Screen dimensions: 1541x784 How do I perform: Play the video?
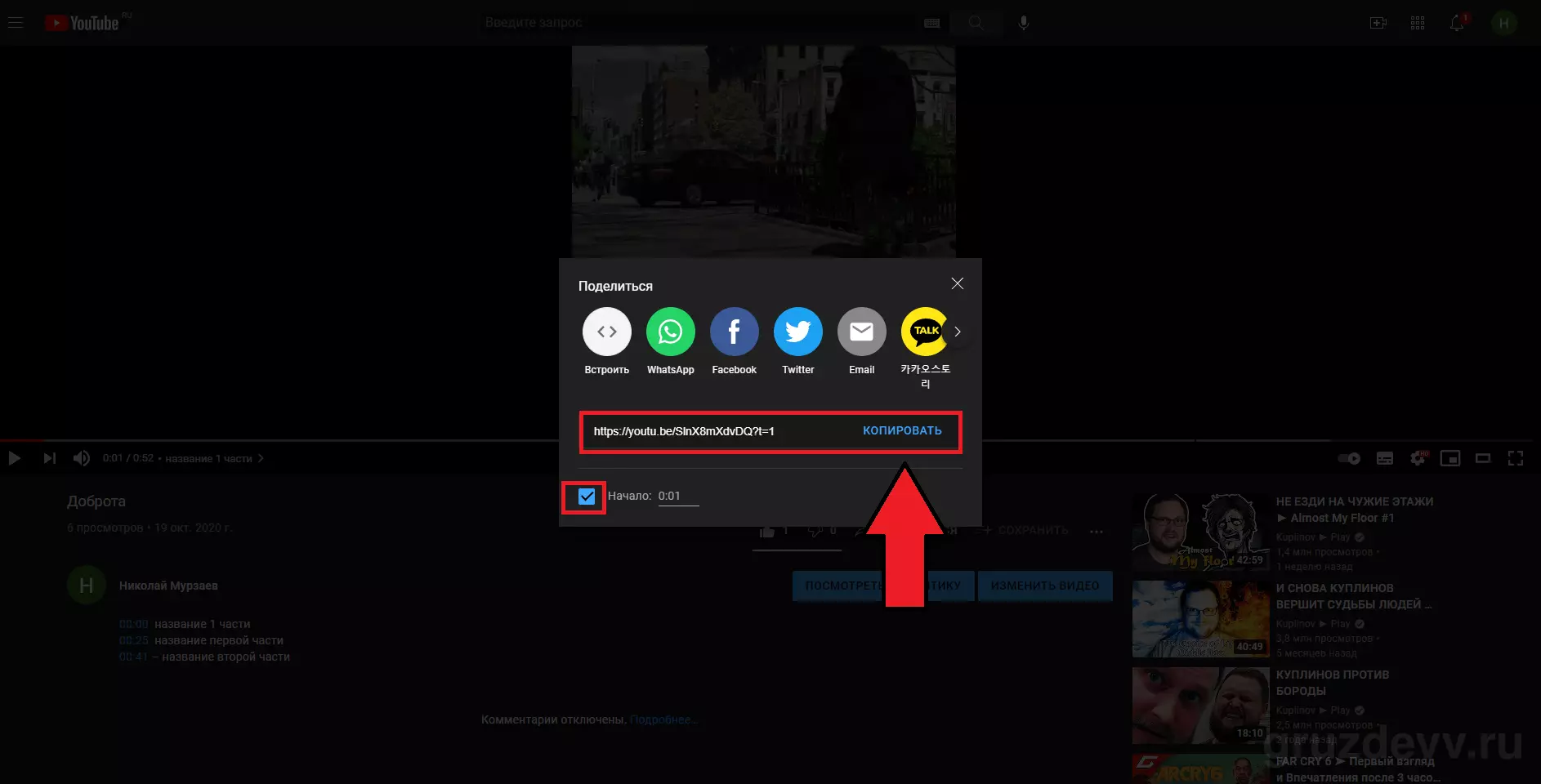14,458
